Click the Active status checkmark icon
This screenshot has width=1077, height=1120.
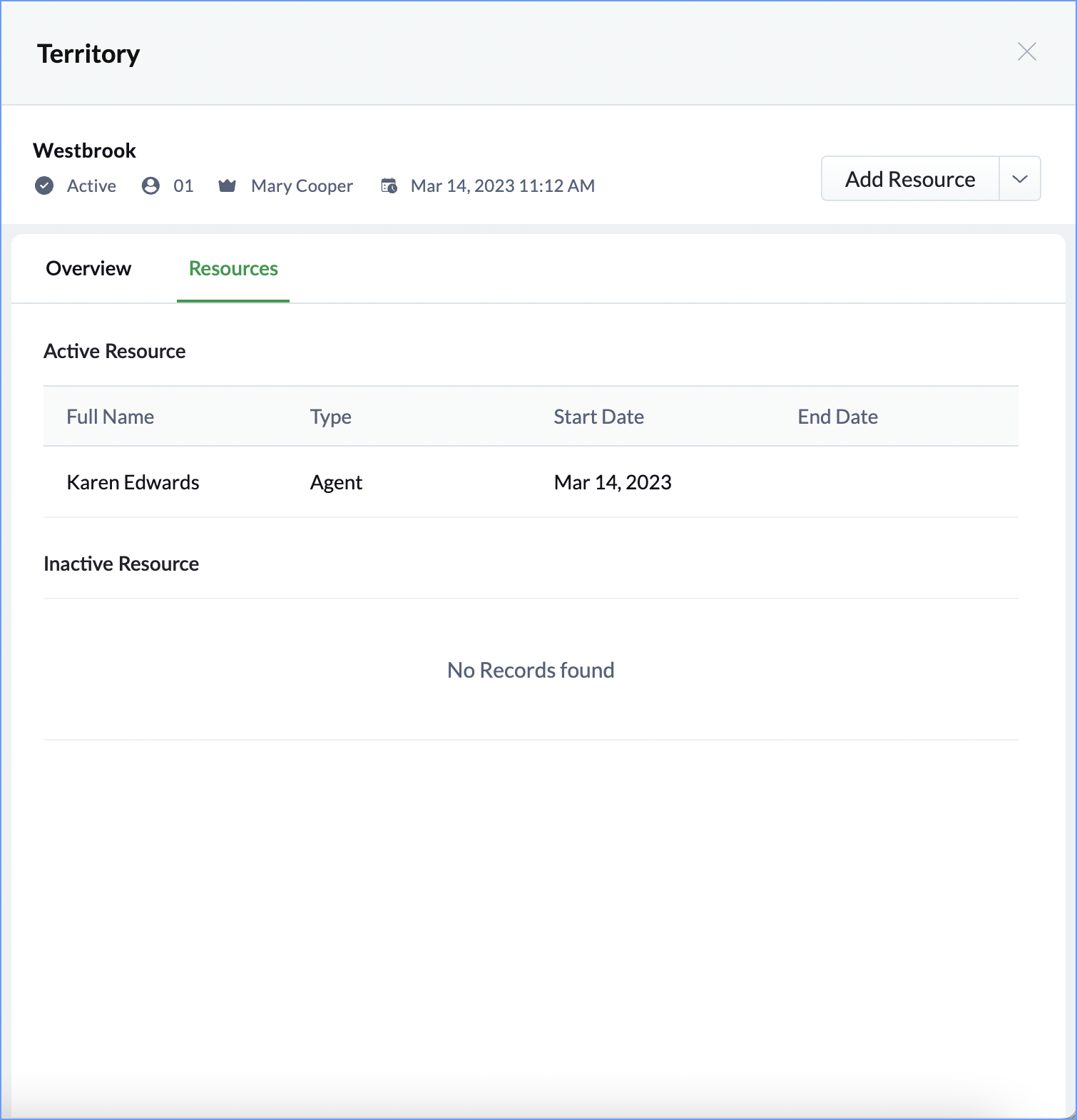44,186
